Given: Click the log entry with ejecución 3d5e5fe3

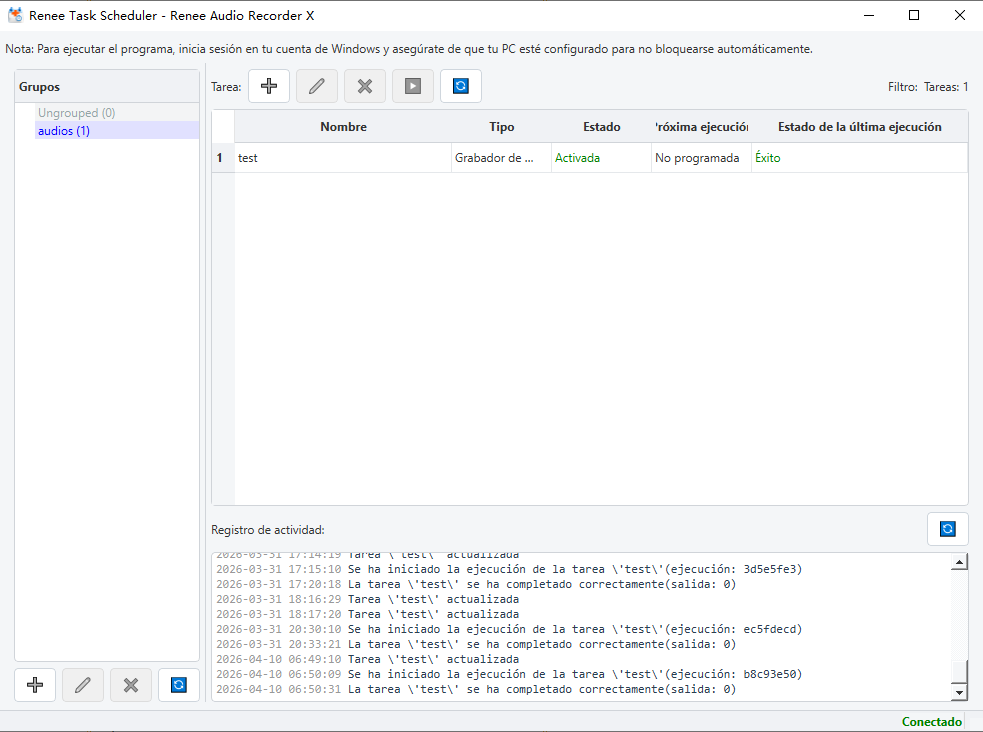Looking at the screenshot, I should [x=509, y=569].
